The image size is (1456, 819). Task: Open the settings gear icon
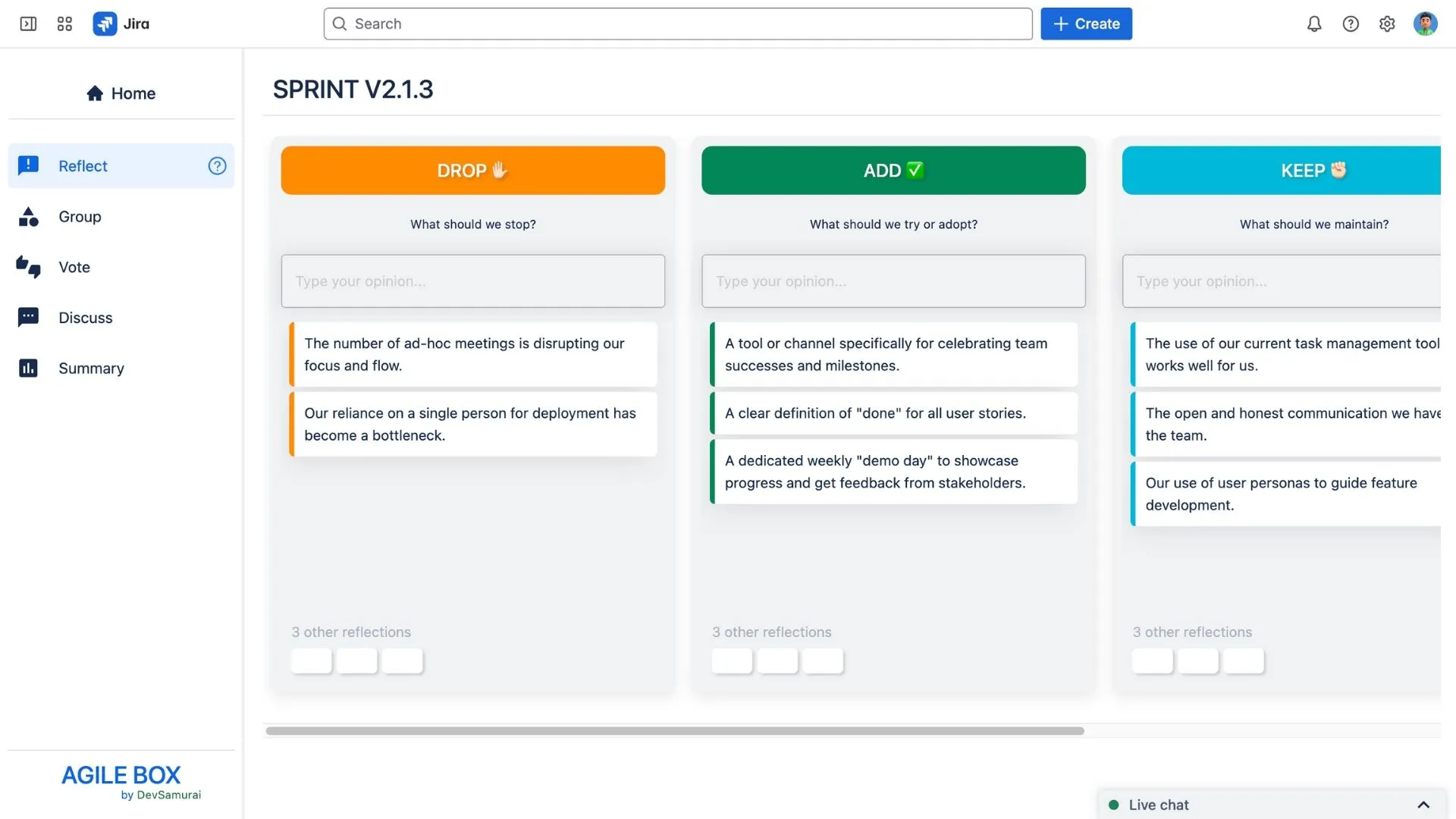click(1387, 24)
